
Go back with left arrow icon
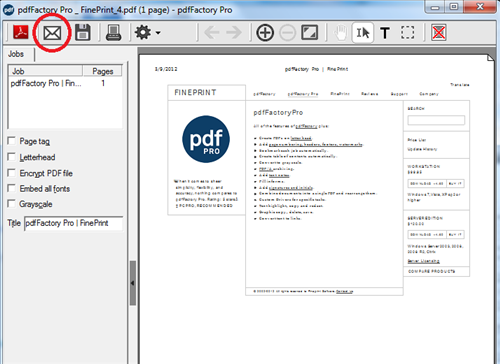click(x=212, y=33)
